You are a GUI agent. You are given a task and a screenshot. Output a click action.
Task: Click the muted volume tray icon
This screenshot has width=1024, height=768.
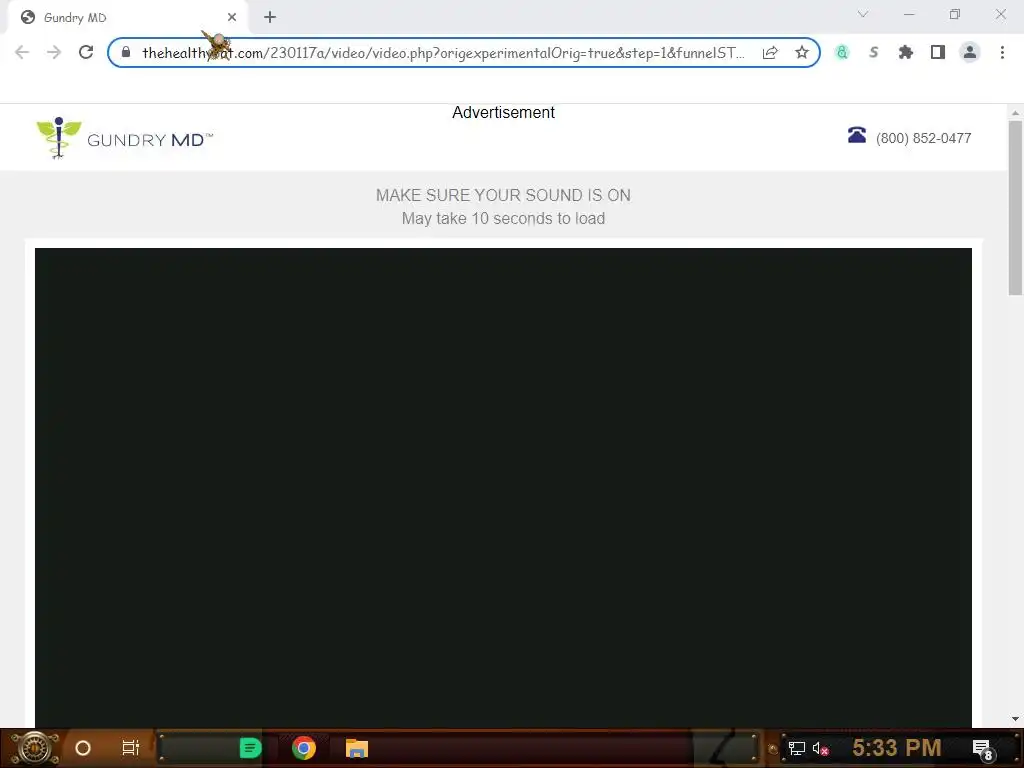point(820,749)
